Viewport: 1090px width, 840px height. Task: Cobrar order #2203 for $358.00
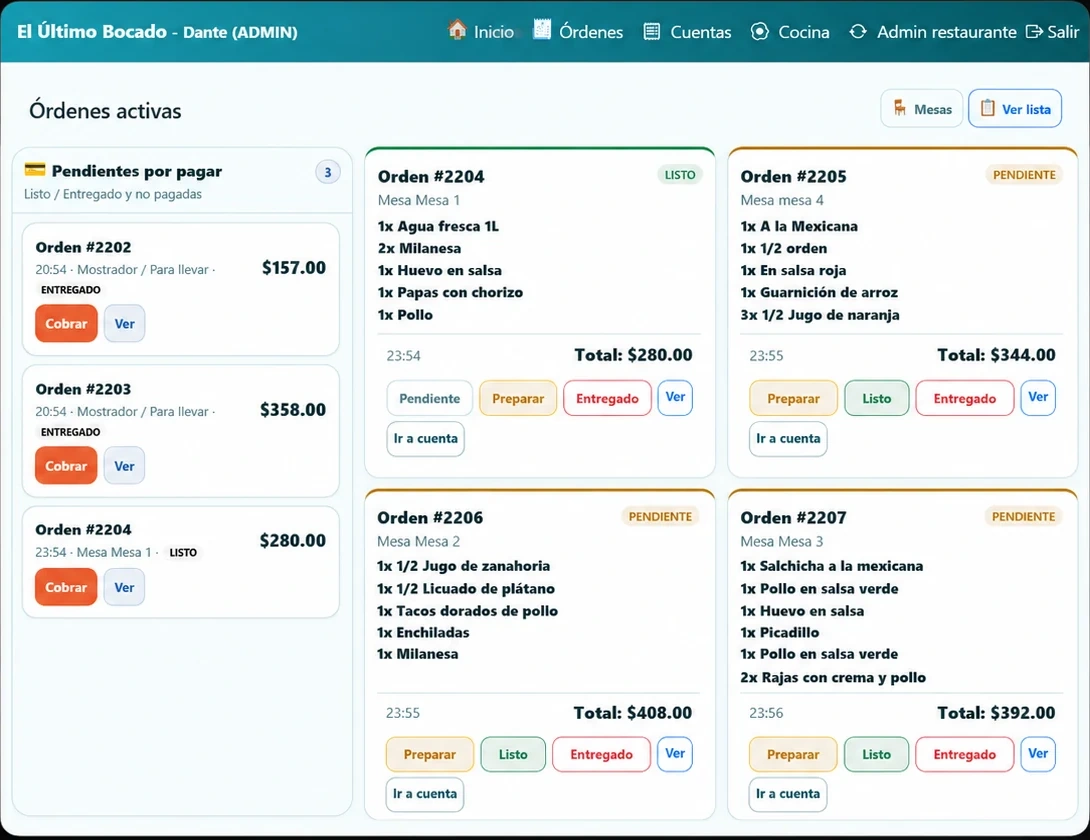coord(66,466)
